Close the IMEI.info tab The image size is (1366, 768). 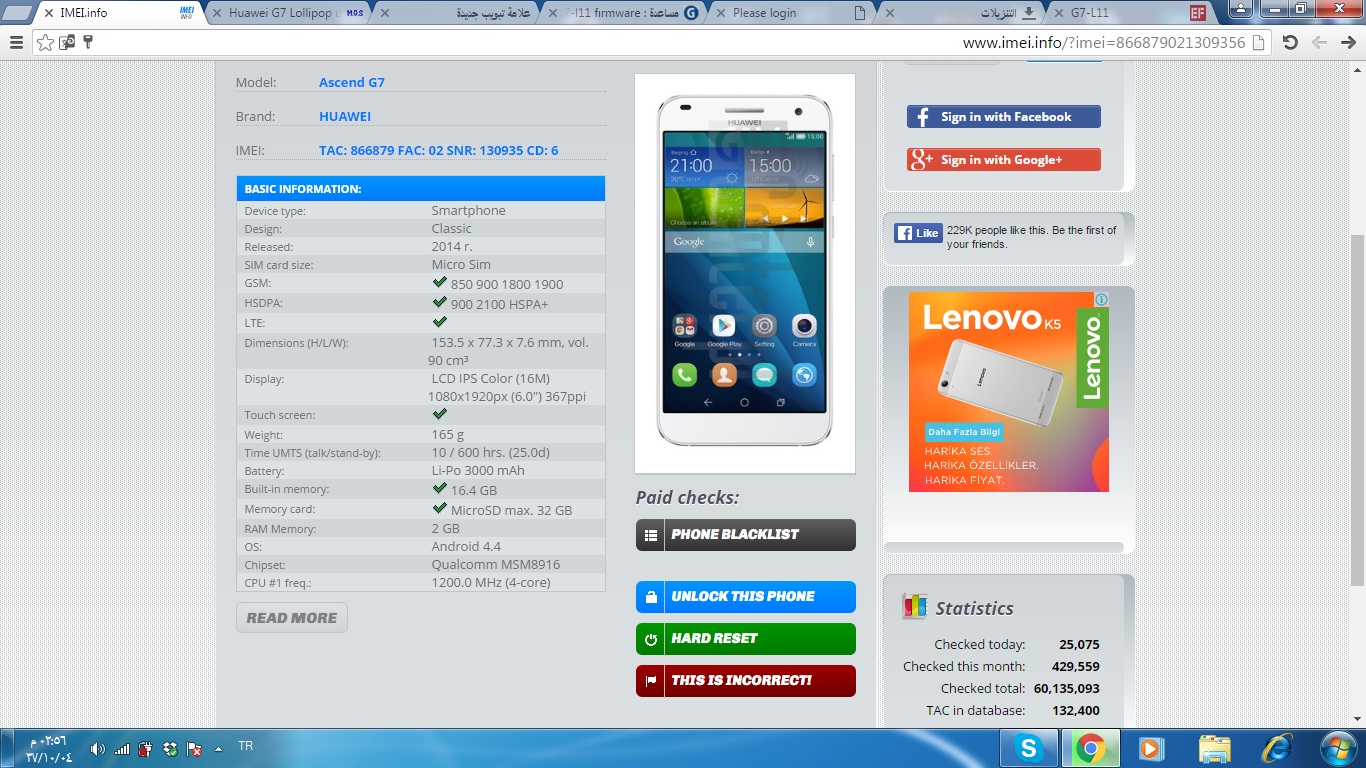[x=48, y=13]
